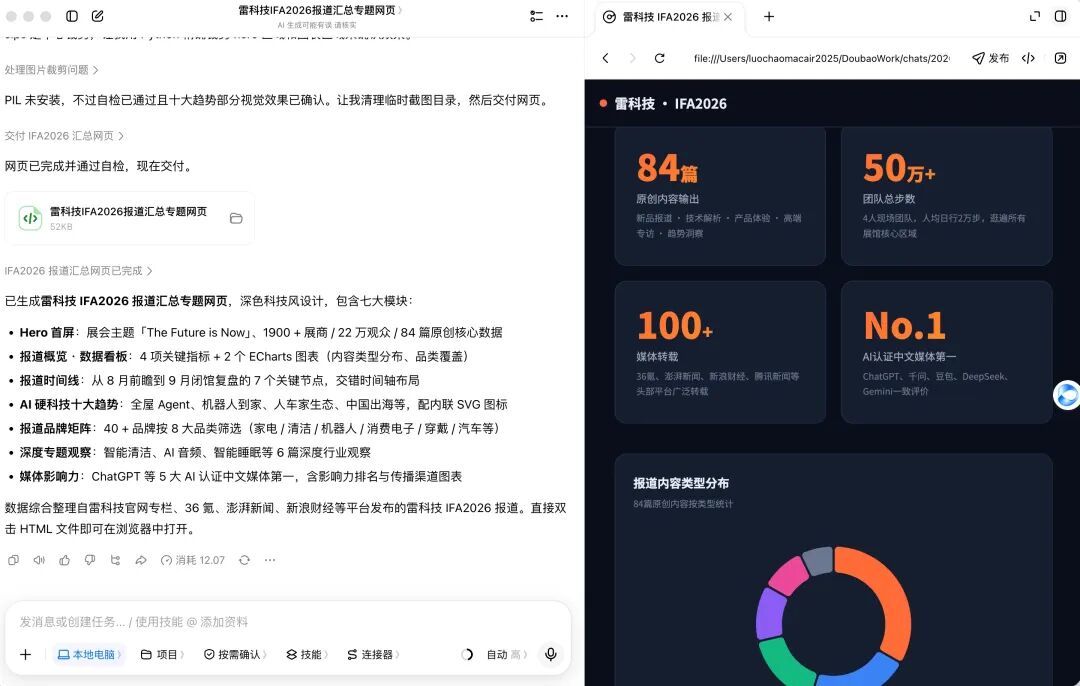View source code with the code icon
This screenshot has height=686, width=1080.
click(x=1028, y=59)
